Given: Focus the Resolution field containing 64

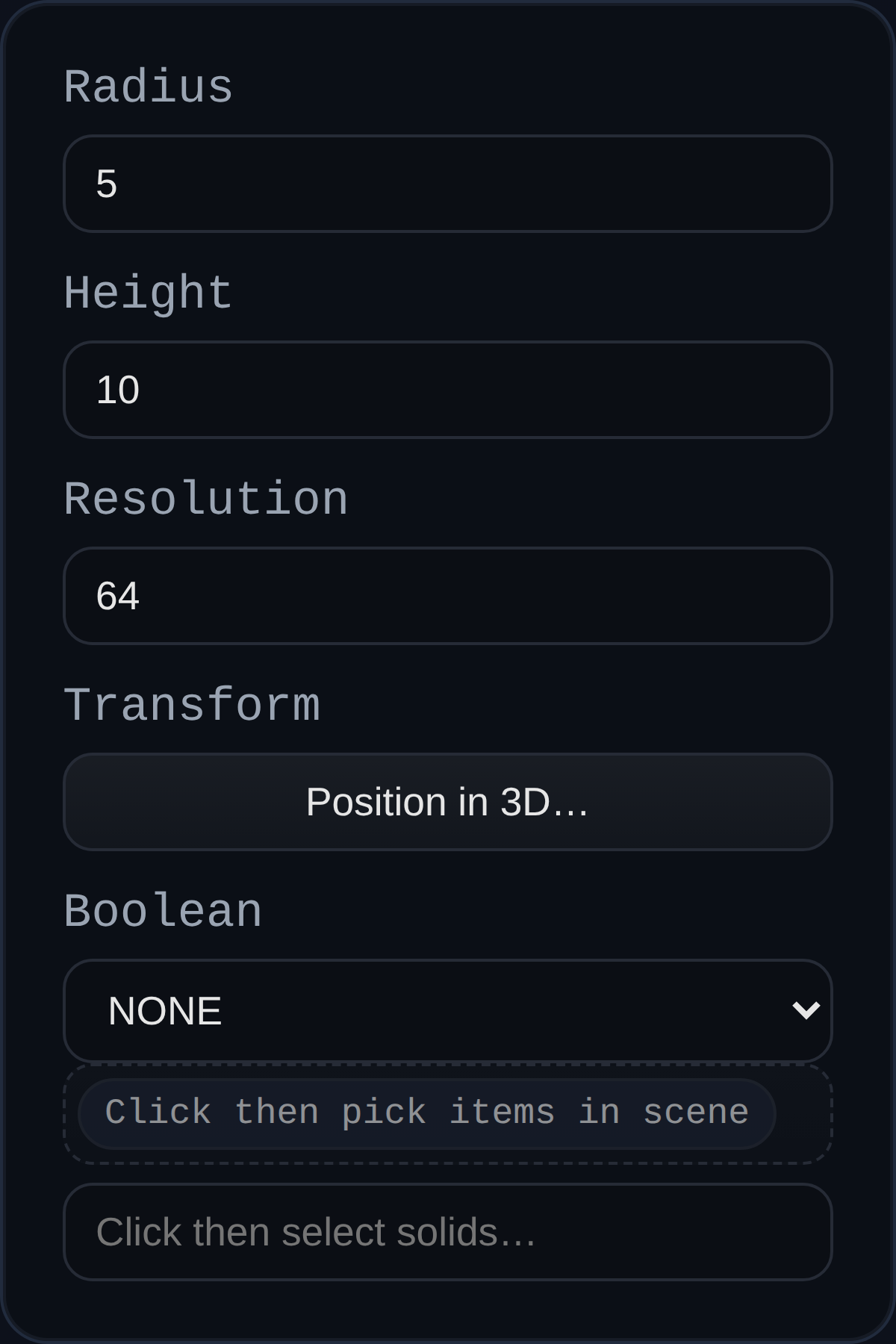Looking at the screenshot, I should pos(448,596).
